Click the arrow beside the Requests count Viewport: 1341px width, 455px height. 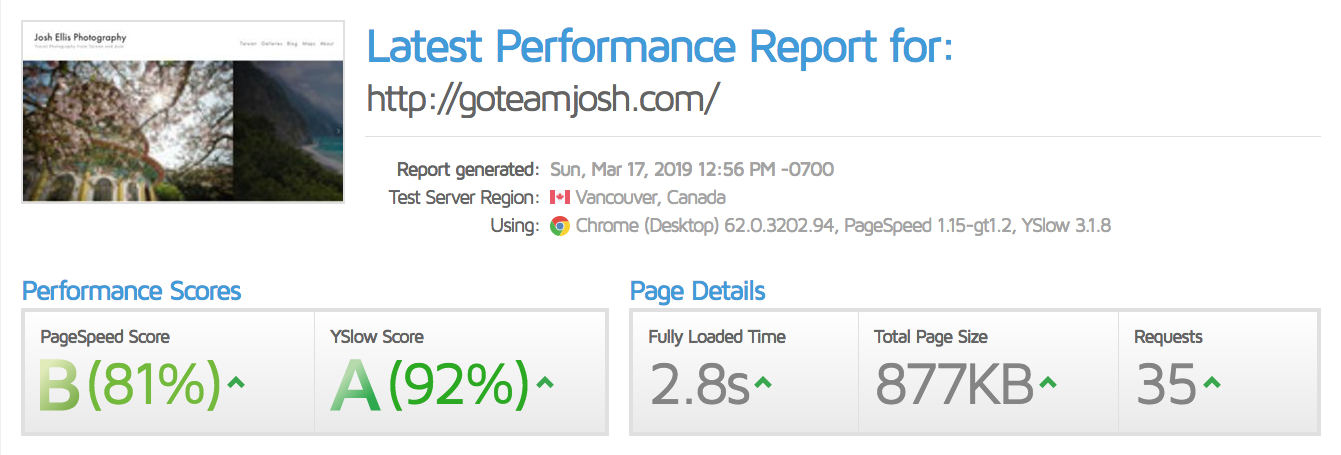(1211, 382)
